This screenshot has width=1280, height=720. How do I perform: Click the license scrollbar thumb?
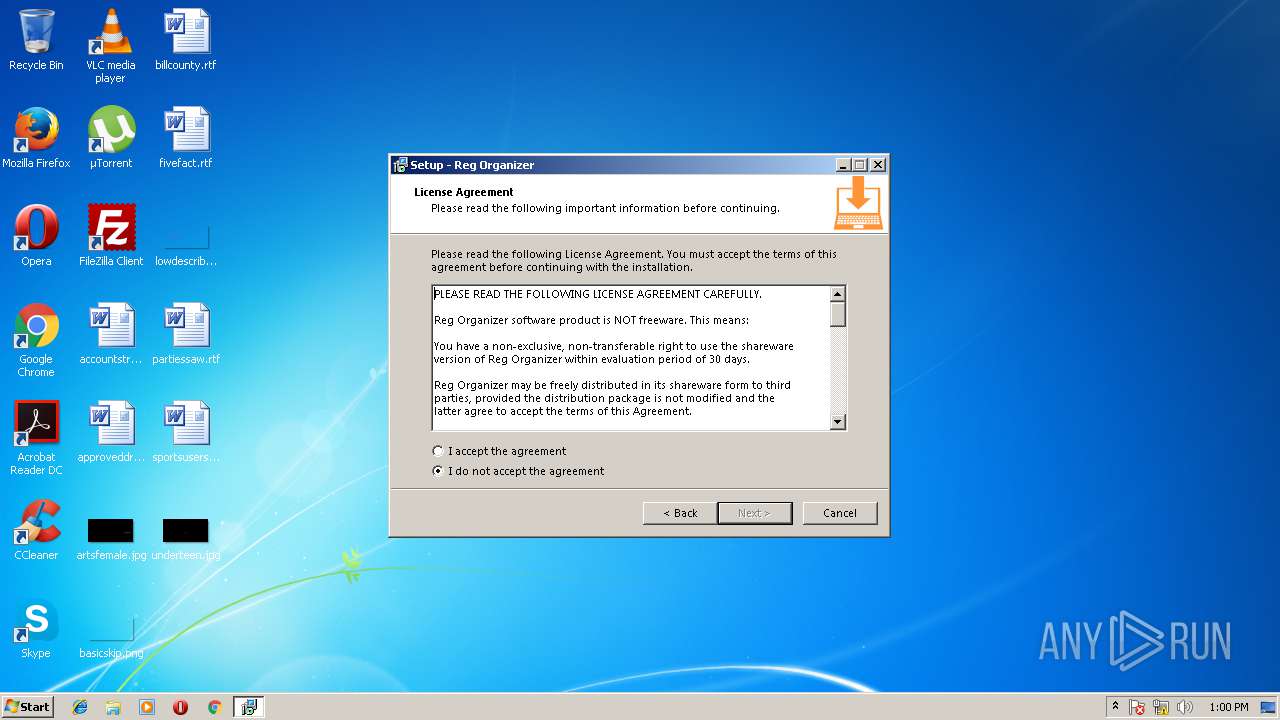coord(838,314)
